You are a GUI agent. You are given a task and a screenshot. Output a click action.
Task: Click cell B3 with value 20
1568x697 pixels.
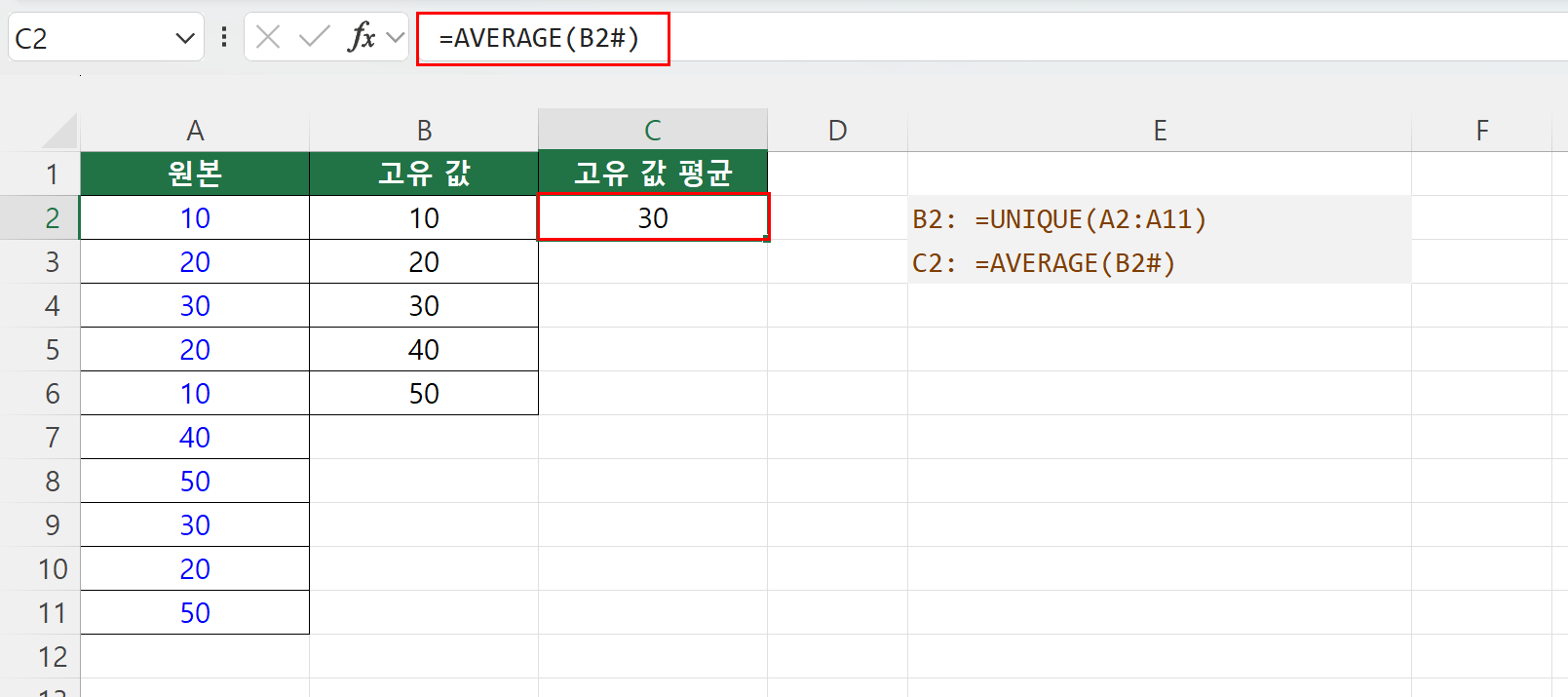pyautogui.click(x=424, y=262)
